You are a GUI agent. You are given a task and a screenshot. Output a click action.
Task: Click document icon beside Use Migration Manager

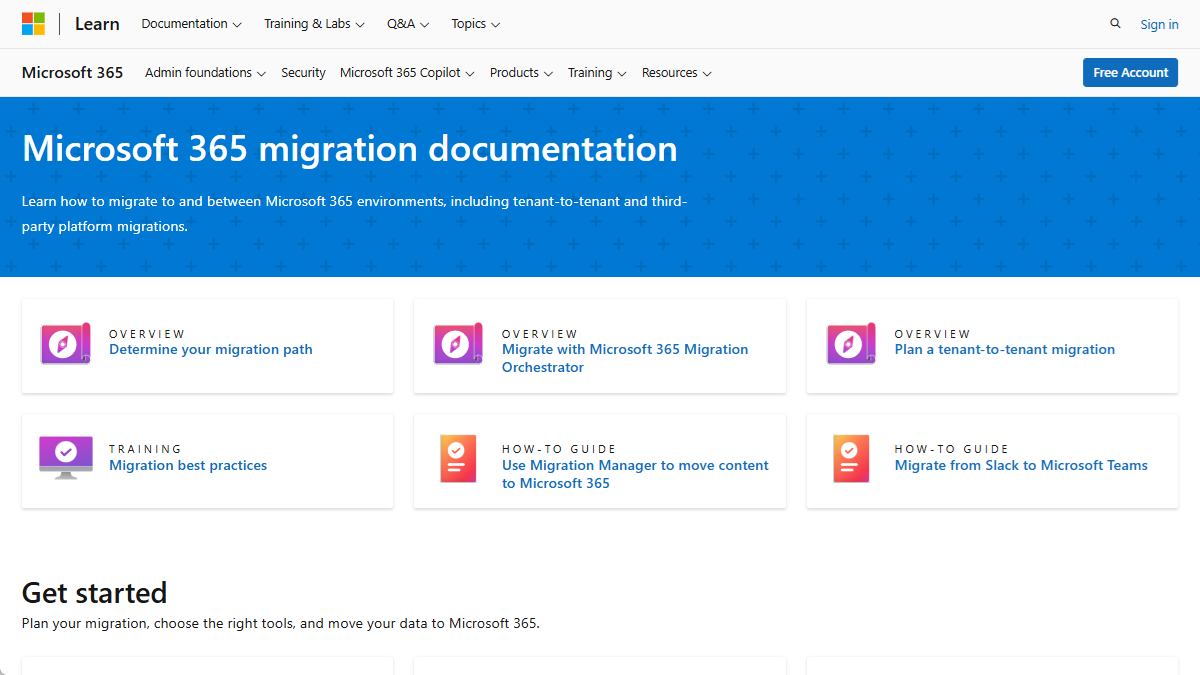459,459
